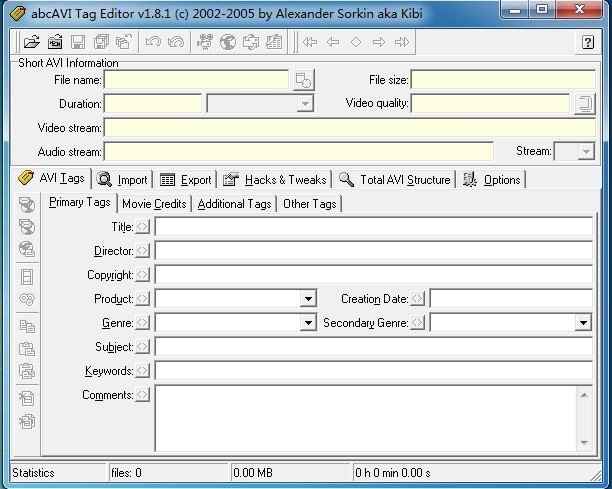This screenshot has width=612, height=489.
Task: Open the Genre dropdown
Action: [308, 323]
